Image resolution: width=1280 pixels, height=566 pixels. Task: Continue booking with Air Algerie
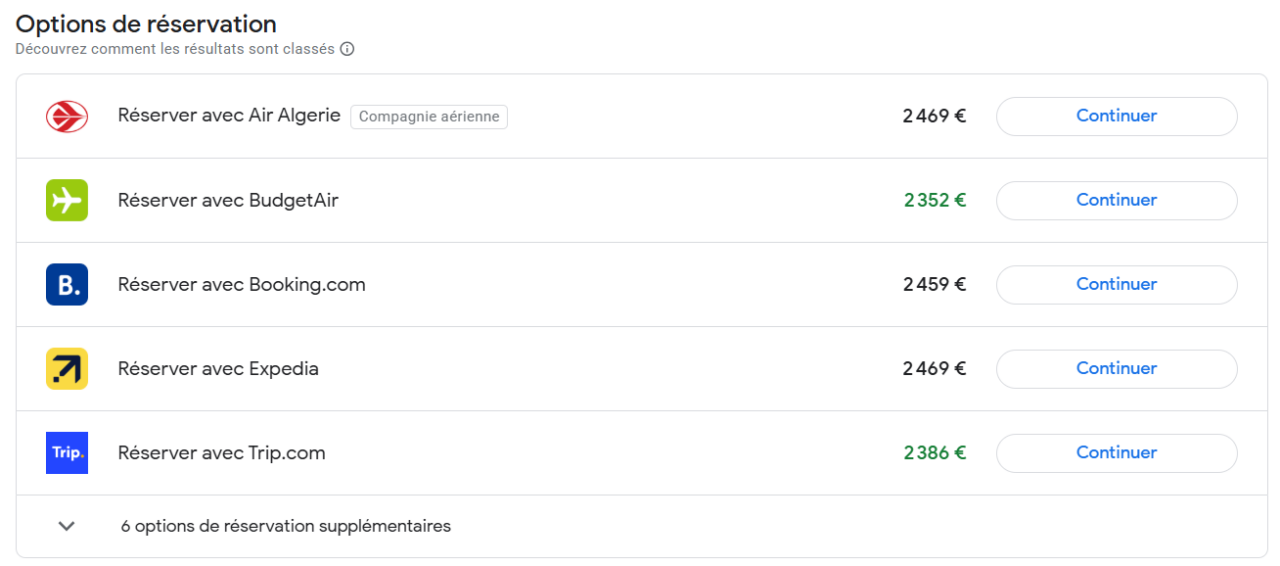[1116, 116]
